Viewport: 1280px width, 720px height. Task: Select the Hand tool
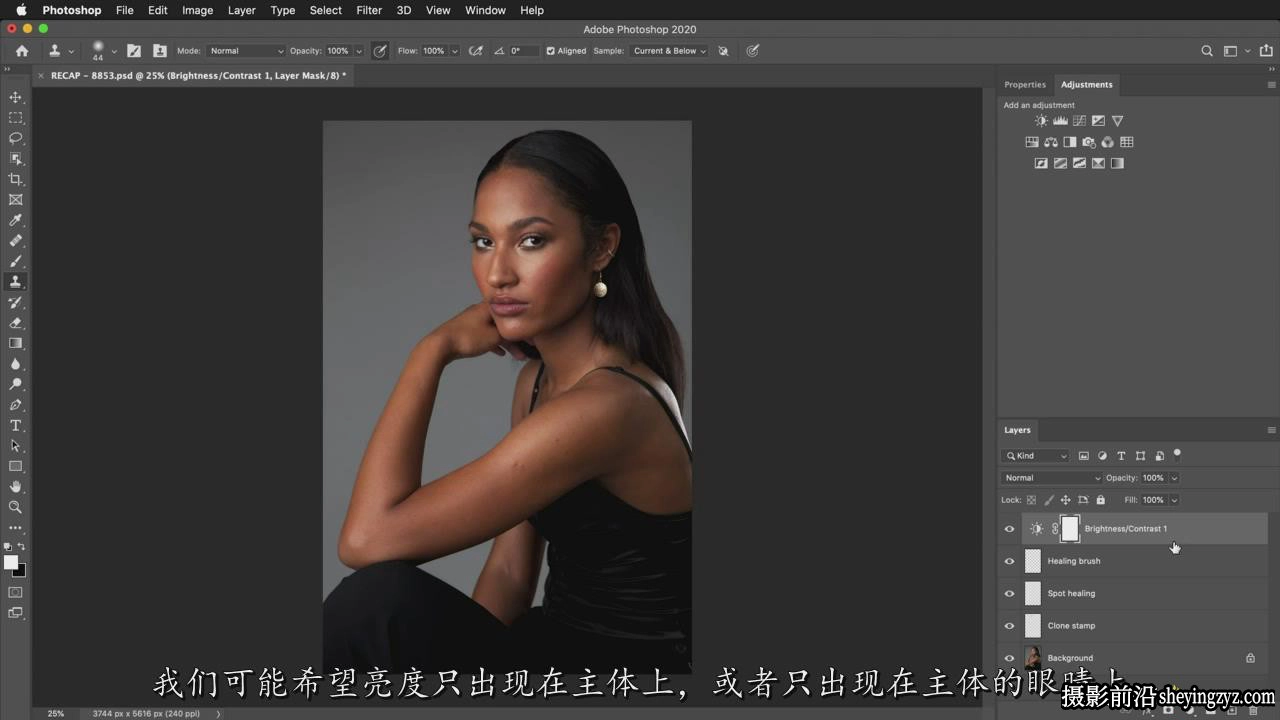(15, 487)
